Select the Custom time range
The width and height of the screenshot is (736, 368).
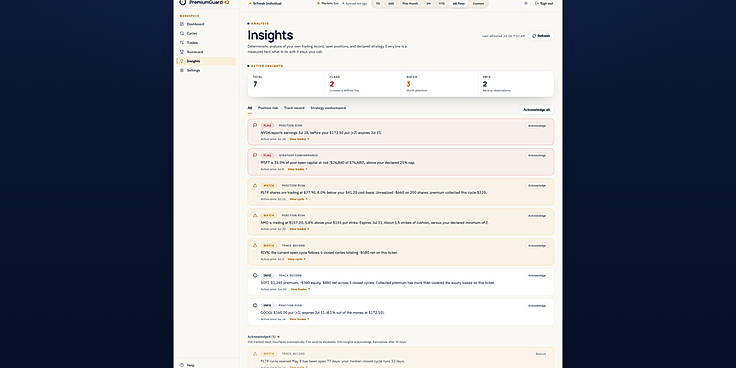(478, 3)
